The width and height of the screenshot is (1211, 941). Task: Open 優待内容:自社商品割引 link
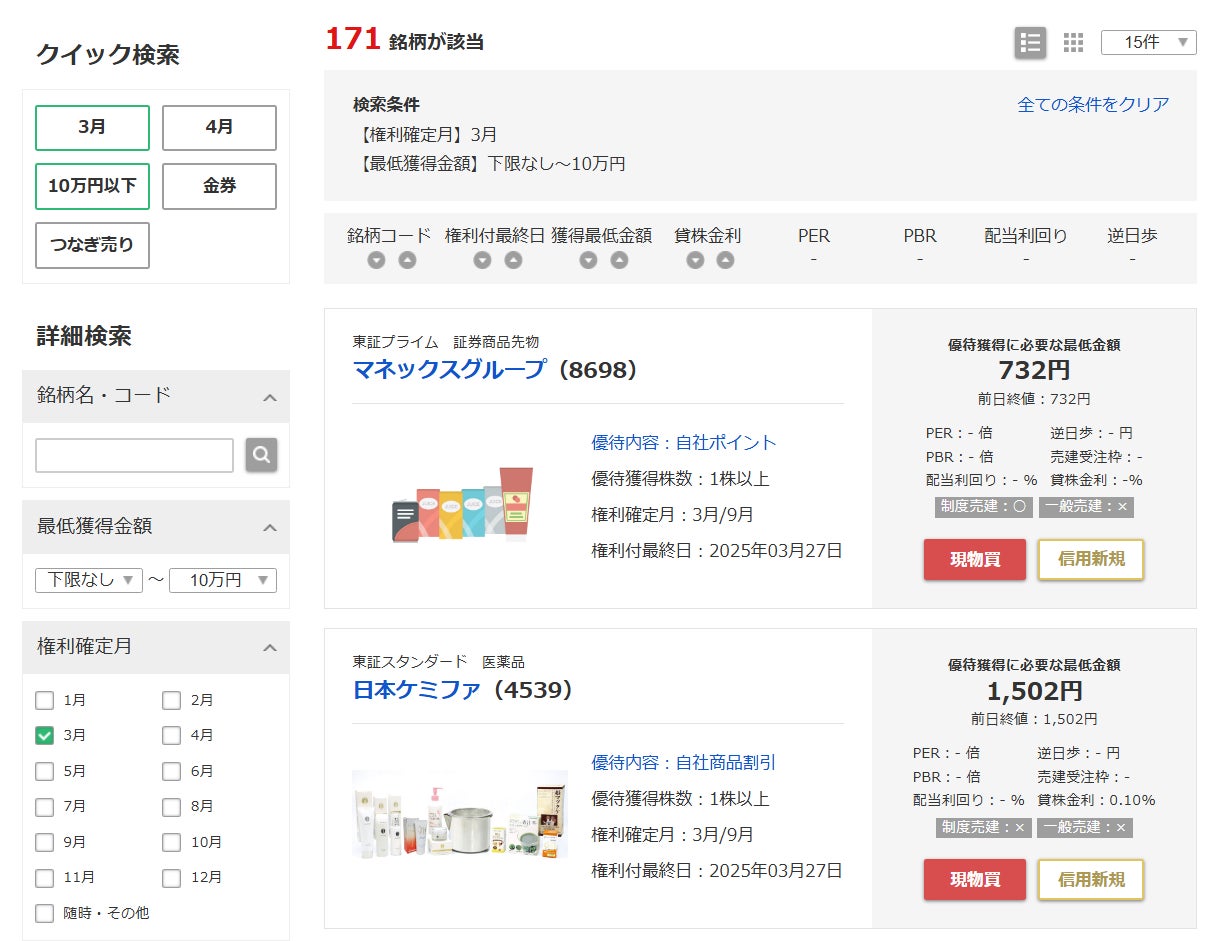click(684, 762)
